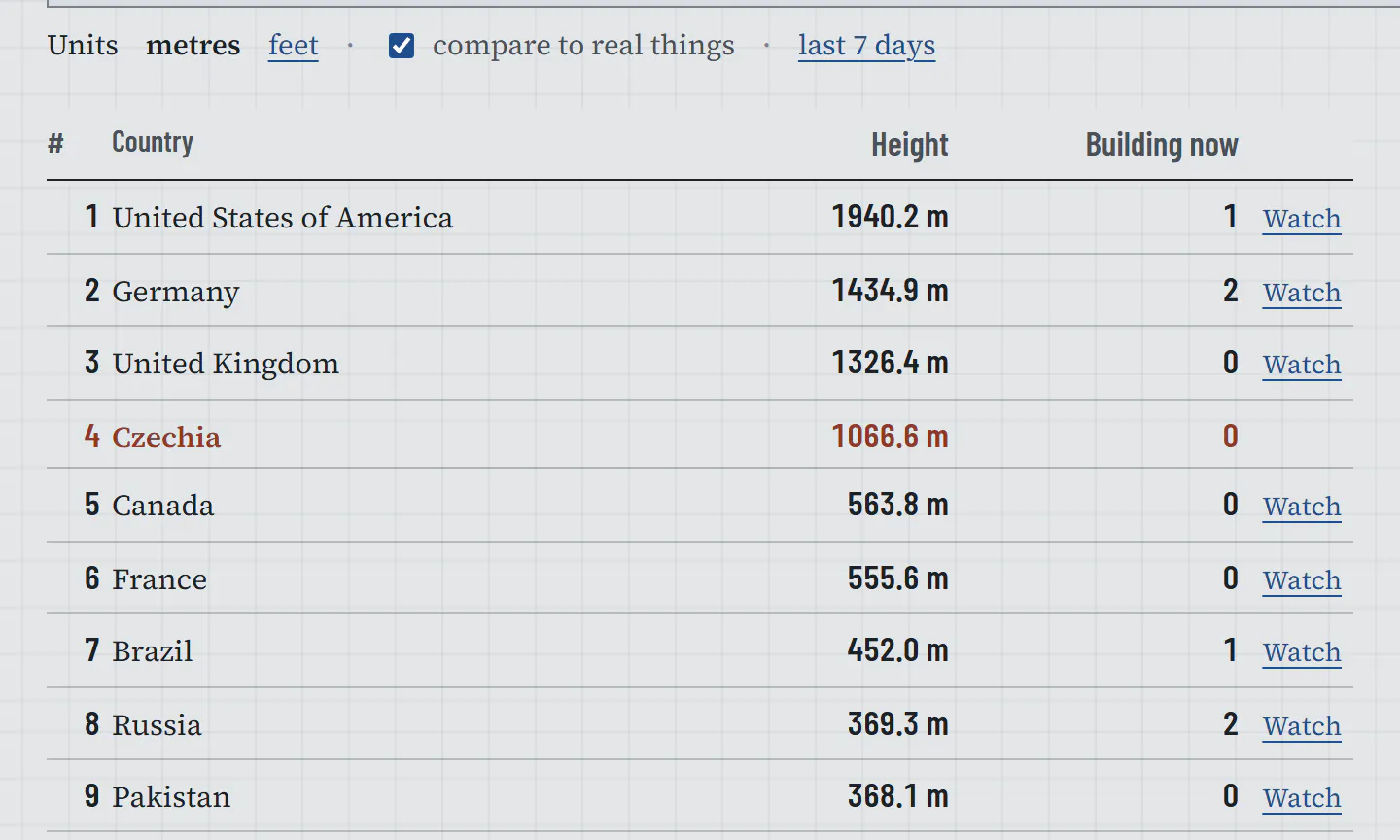Click the Building now column header
The height and width of the screenshot is (840, 1400).
point(1162,145)
